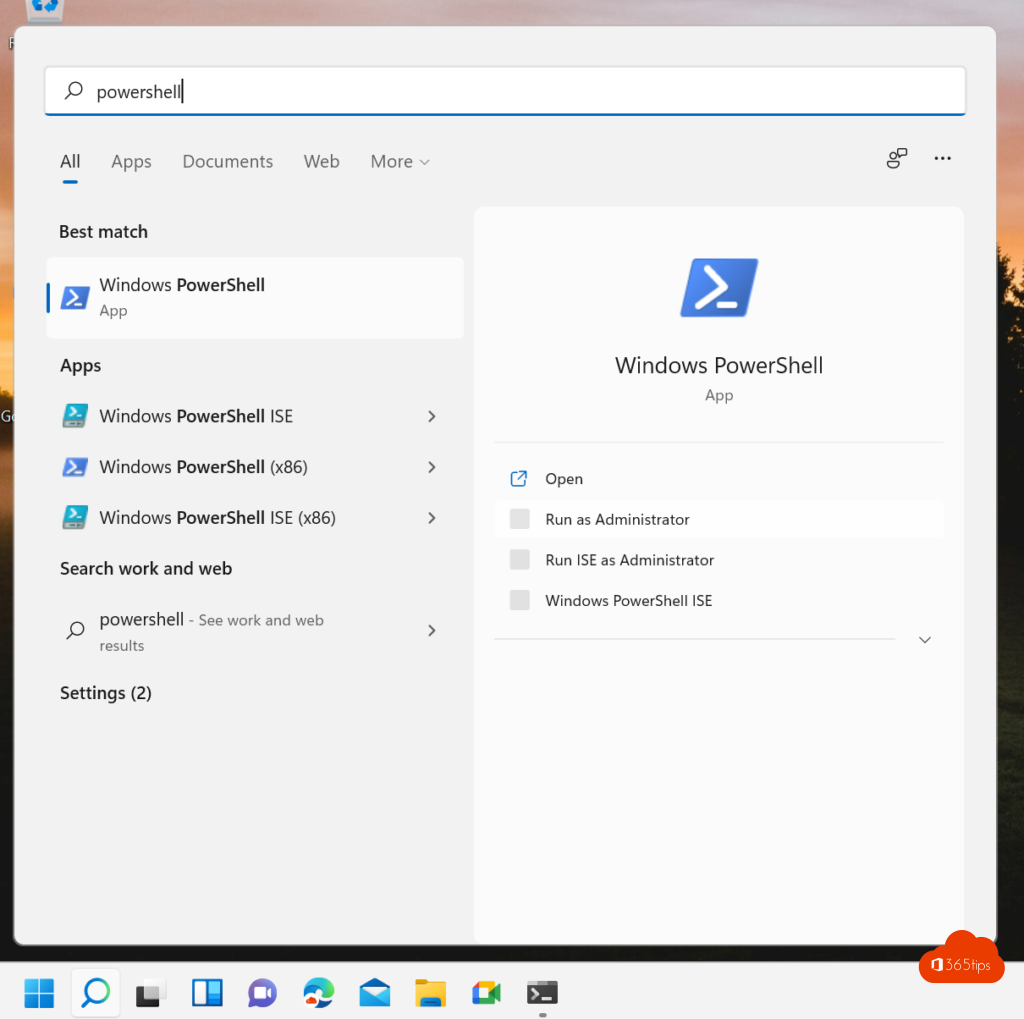
Task: Open the Mail app in taskbar
Action: coord(375,992)
